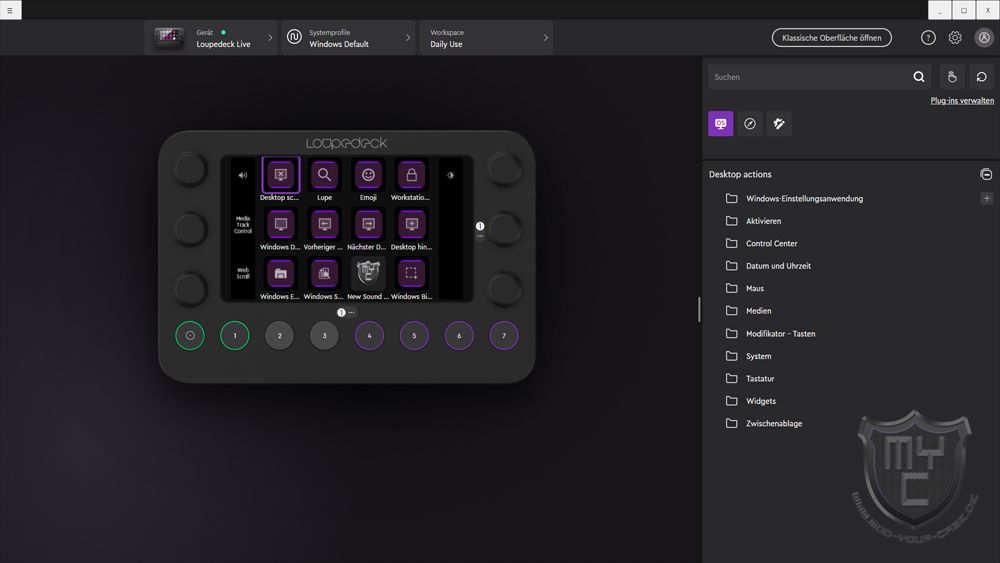
Task: Select round device button 4
Action: pos(369,335)
